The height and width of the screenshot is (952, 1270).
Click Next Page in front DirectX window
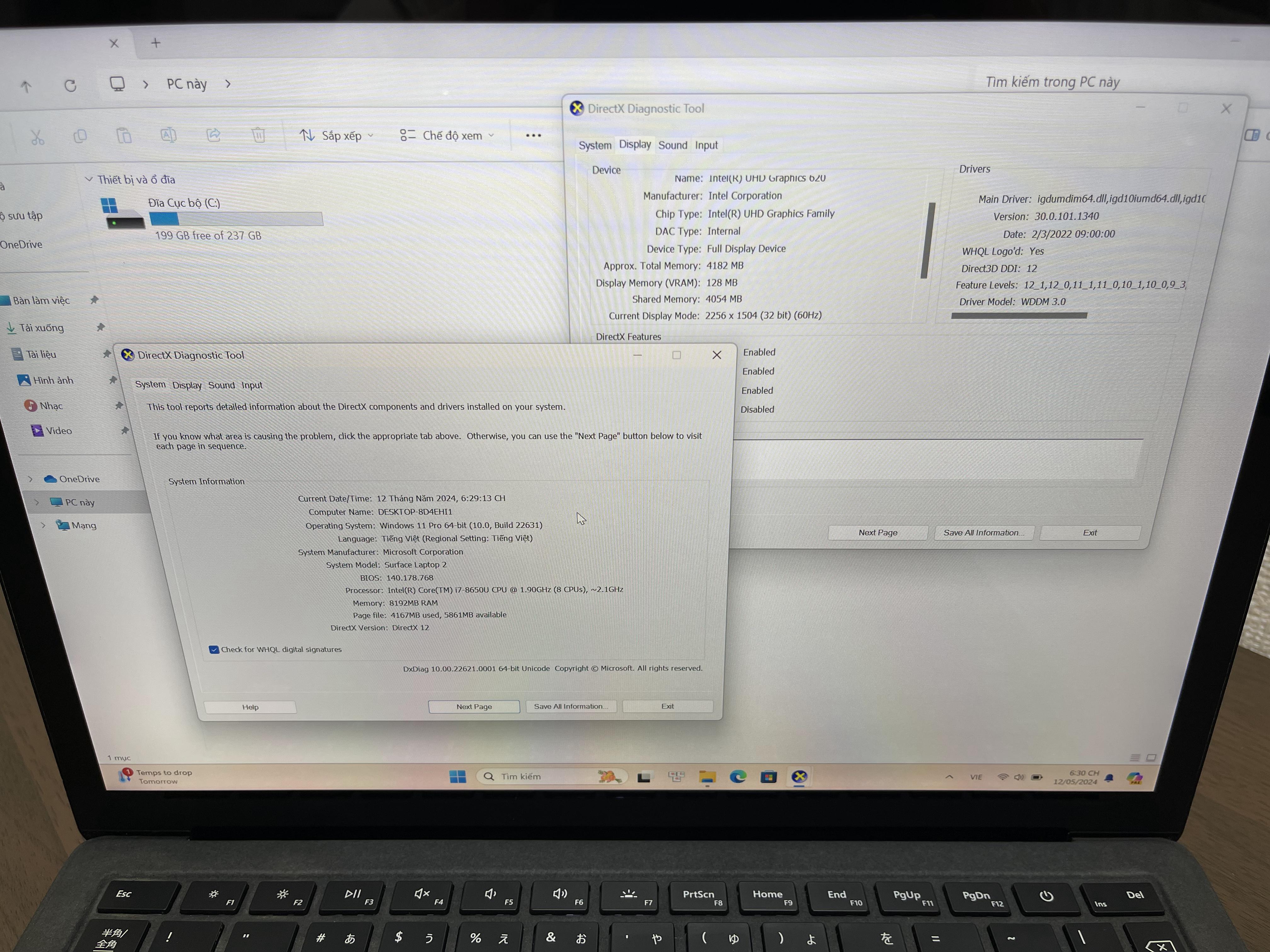point(474,706)
